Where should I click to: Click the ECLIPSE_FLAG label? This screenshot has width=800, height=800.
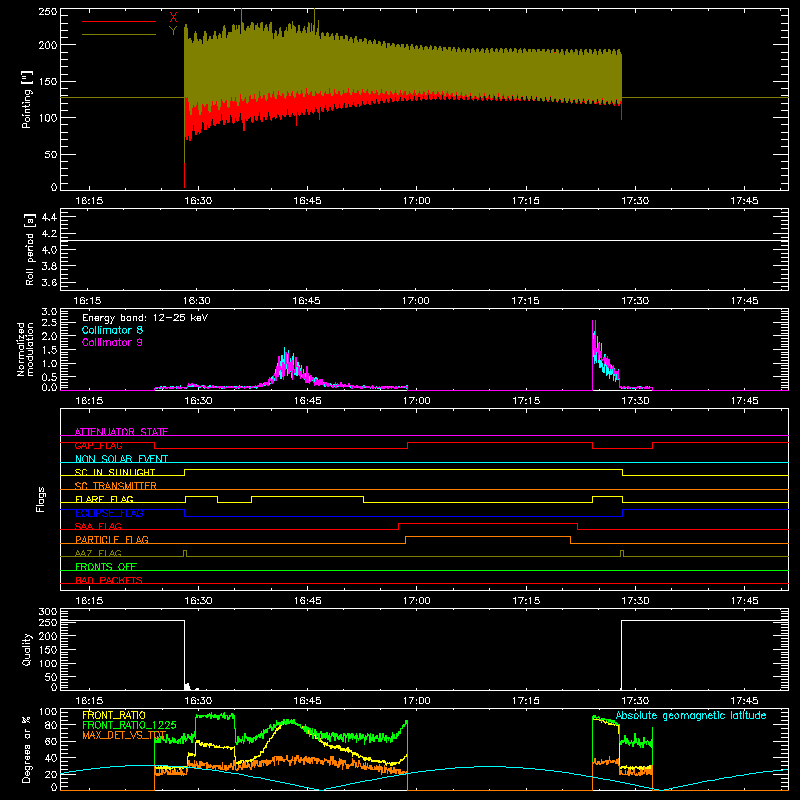click(x=109, y=513)
